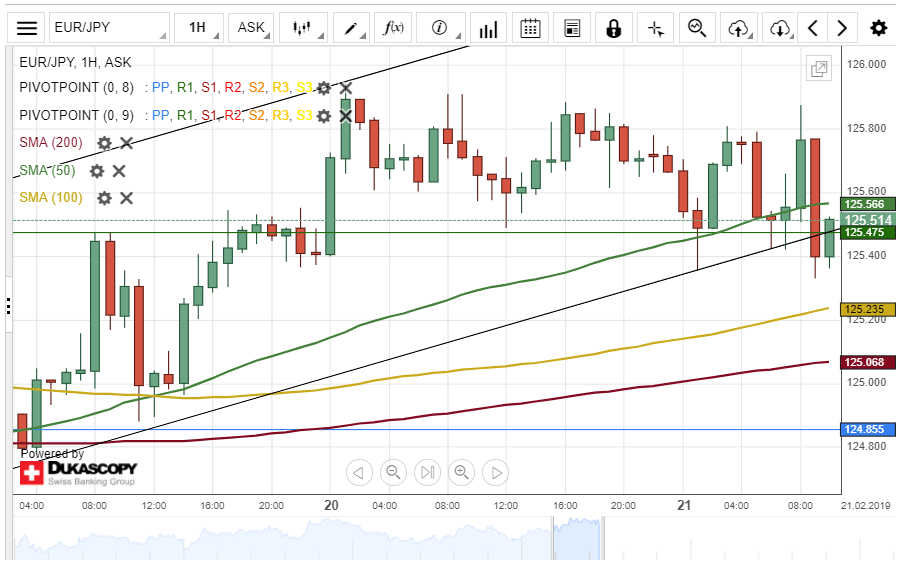
Task: Click the magnifier chart zoom icon
Action: click(x=697, y=28)
